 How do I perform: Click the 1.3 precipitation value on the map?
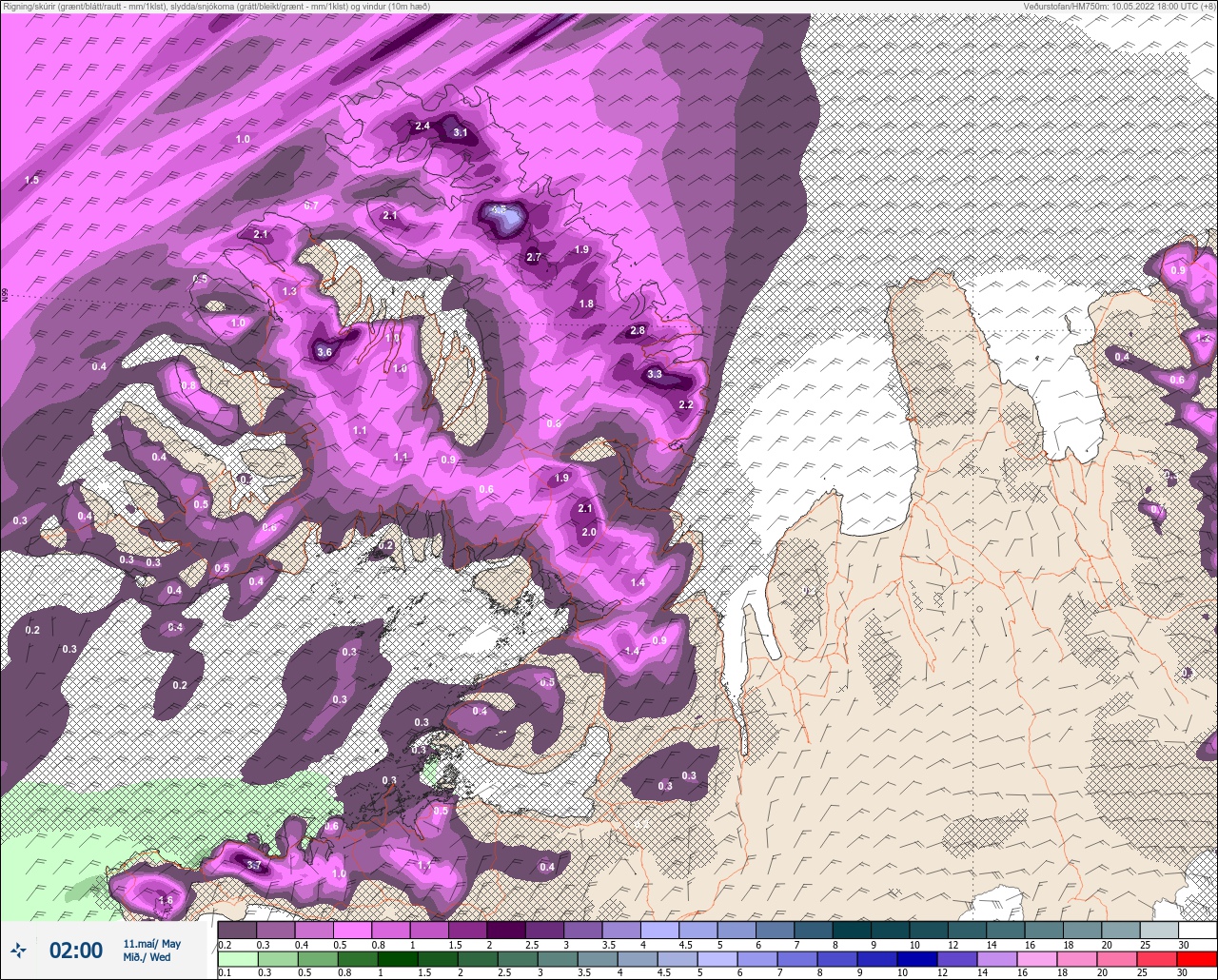point(289,291)
